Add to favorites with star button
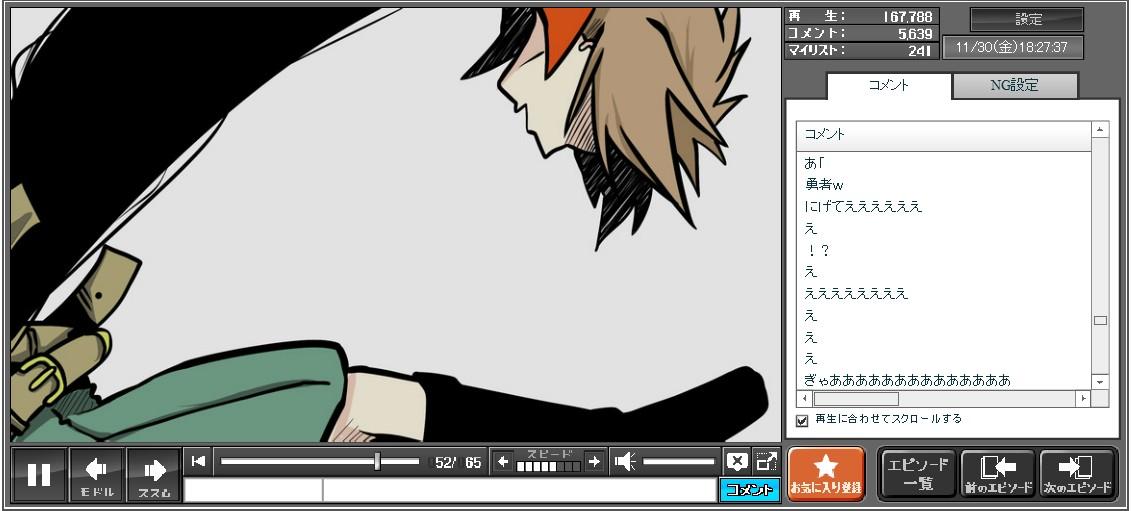 pos(825,473)
